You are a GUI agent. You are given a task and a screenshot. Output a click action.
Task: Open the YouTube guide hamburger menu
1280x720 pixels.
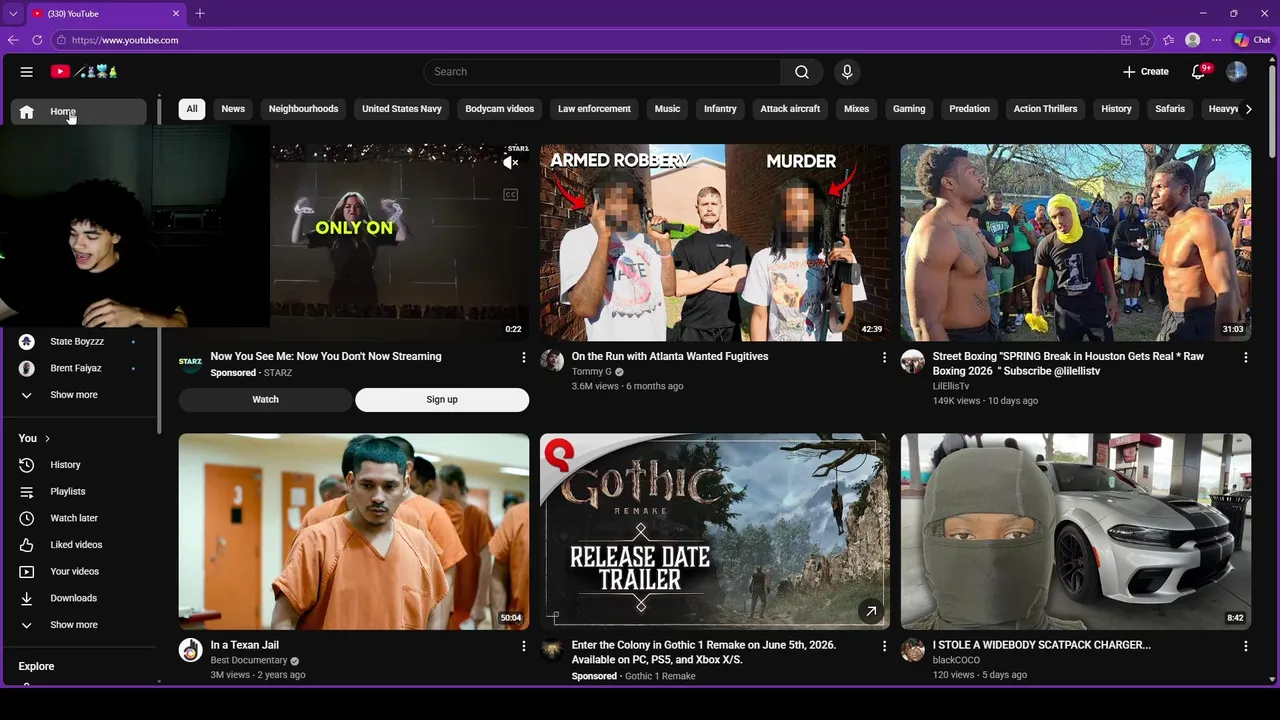27,72
